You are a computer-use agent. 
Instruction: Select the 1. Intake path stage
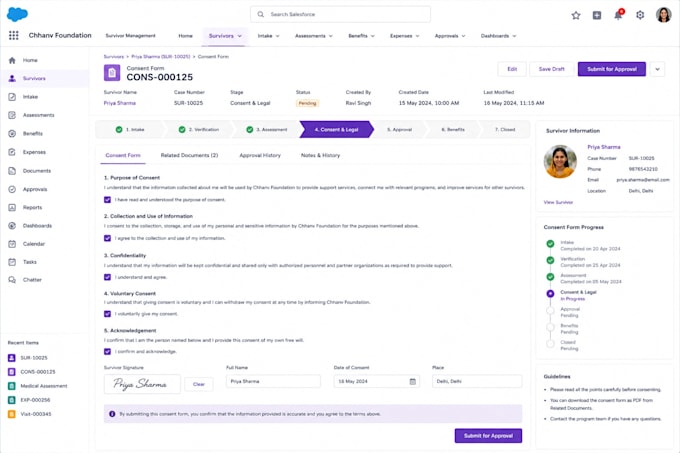(130, 130)
